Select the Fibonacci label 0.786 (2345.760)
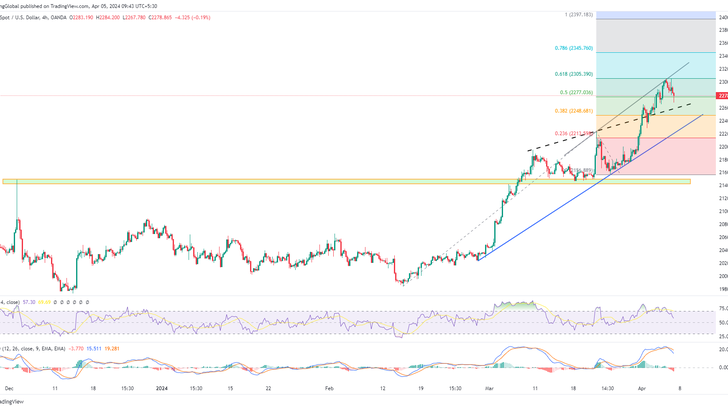 pyautogui.click(x=573, y=48)
